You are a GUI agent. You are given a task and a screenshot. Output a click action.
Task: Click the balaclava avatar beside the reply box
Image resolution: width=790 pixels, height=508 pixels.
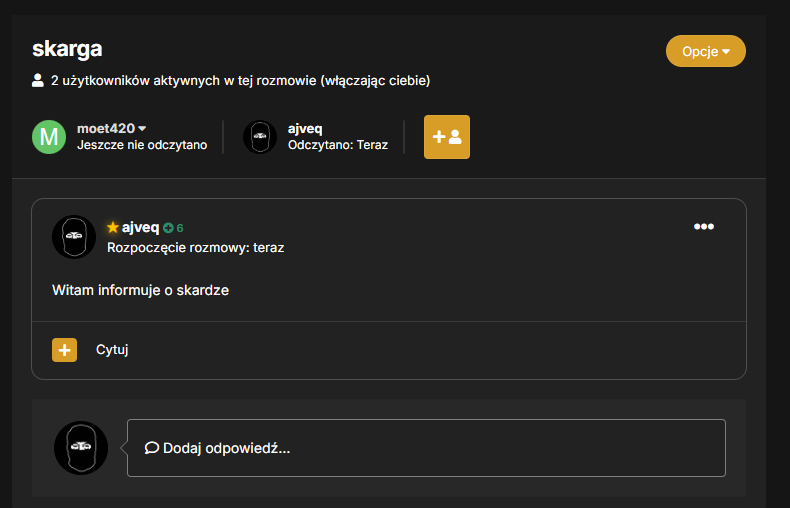pos(81,448)
